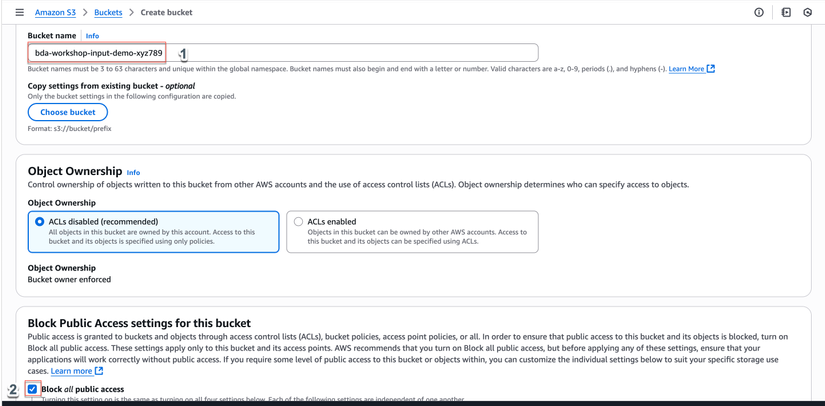The height and width of the screenshot is (406, 825).
Task: Click the info circle icon in top-right header
Action: click(x=759, y=12)
